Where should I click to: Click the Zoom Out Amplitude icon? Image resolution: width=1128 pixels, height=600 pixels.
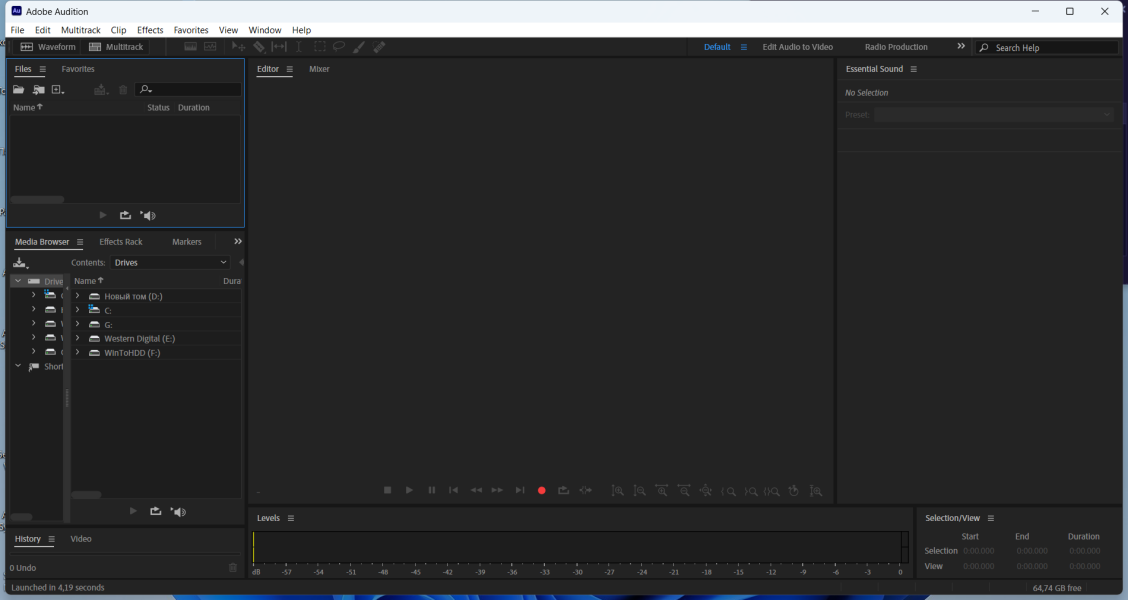640,491
